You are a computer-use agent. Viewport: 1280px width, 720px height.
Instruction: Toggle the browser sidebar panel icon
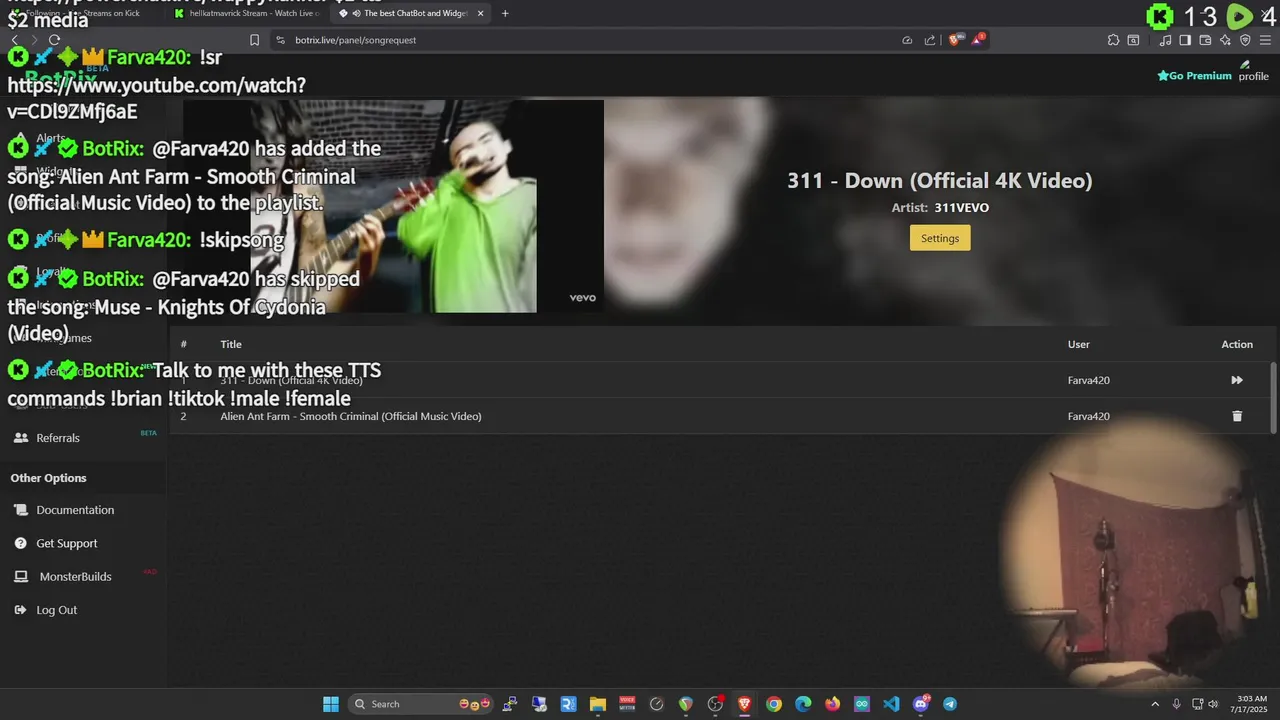(x=1185, y=40)
